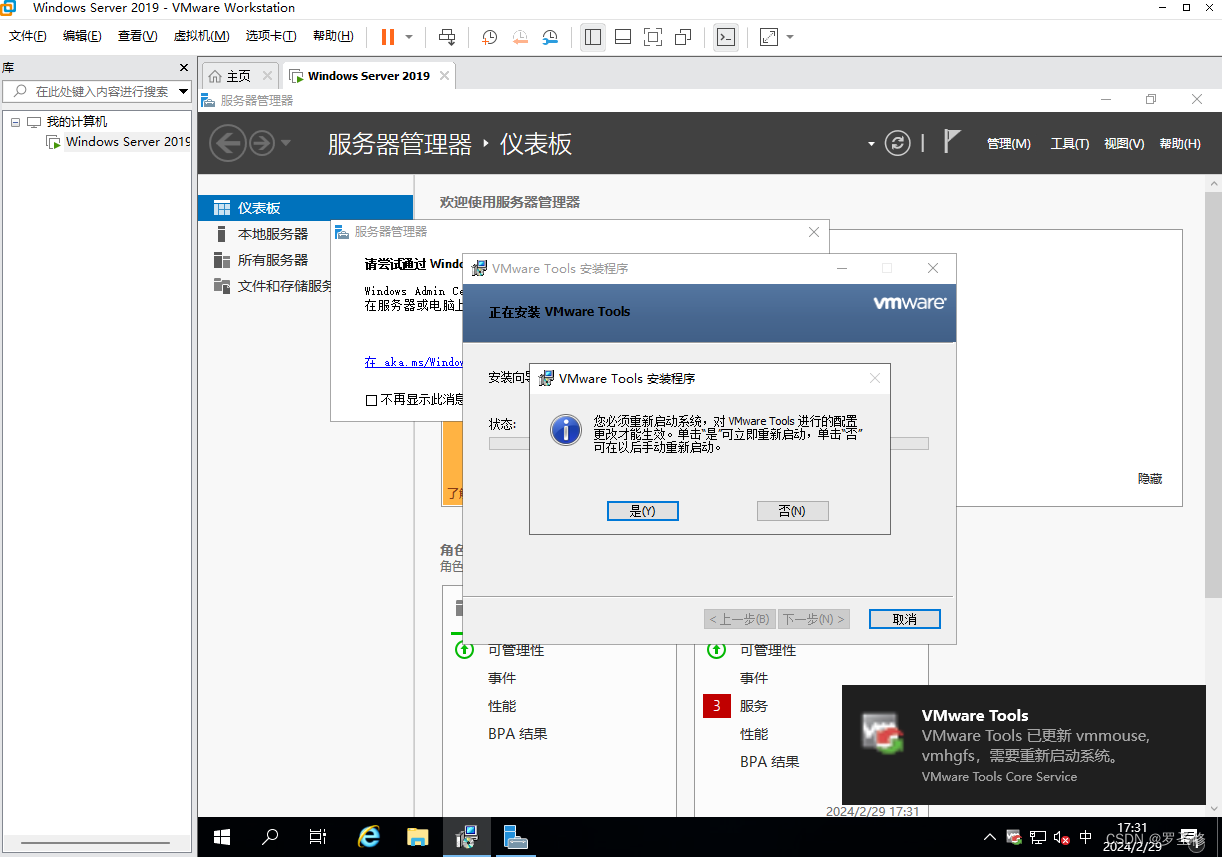
Task: Launch Internet Explorer from taskbar
Action: point(369,837)
